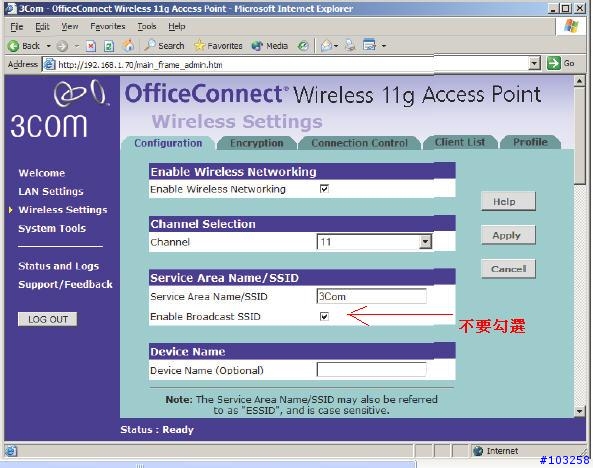
Task: Open the View menu
Action: coord(70,26)
